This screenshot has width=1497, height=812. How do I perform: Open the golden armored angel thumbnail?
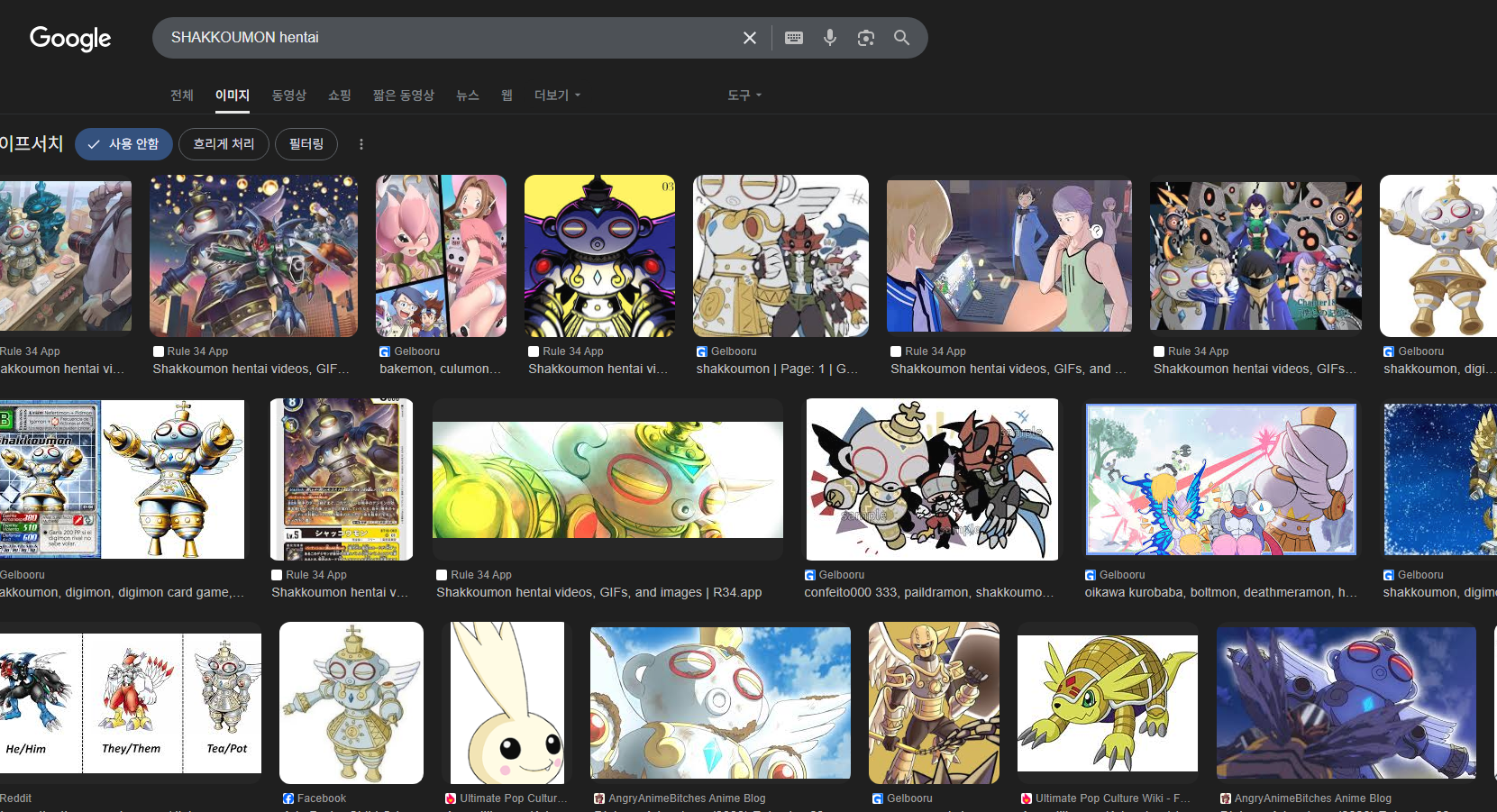pos(934,703)
